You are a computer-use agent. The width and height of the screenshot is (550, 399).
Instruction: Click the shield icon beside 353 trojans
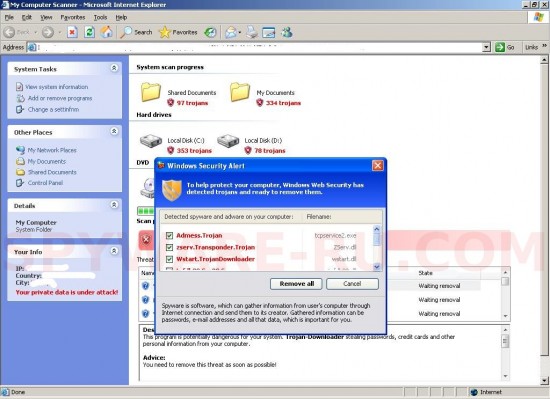171,150
